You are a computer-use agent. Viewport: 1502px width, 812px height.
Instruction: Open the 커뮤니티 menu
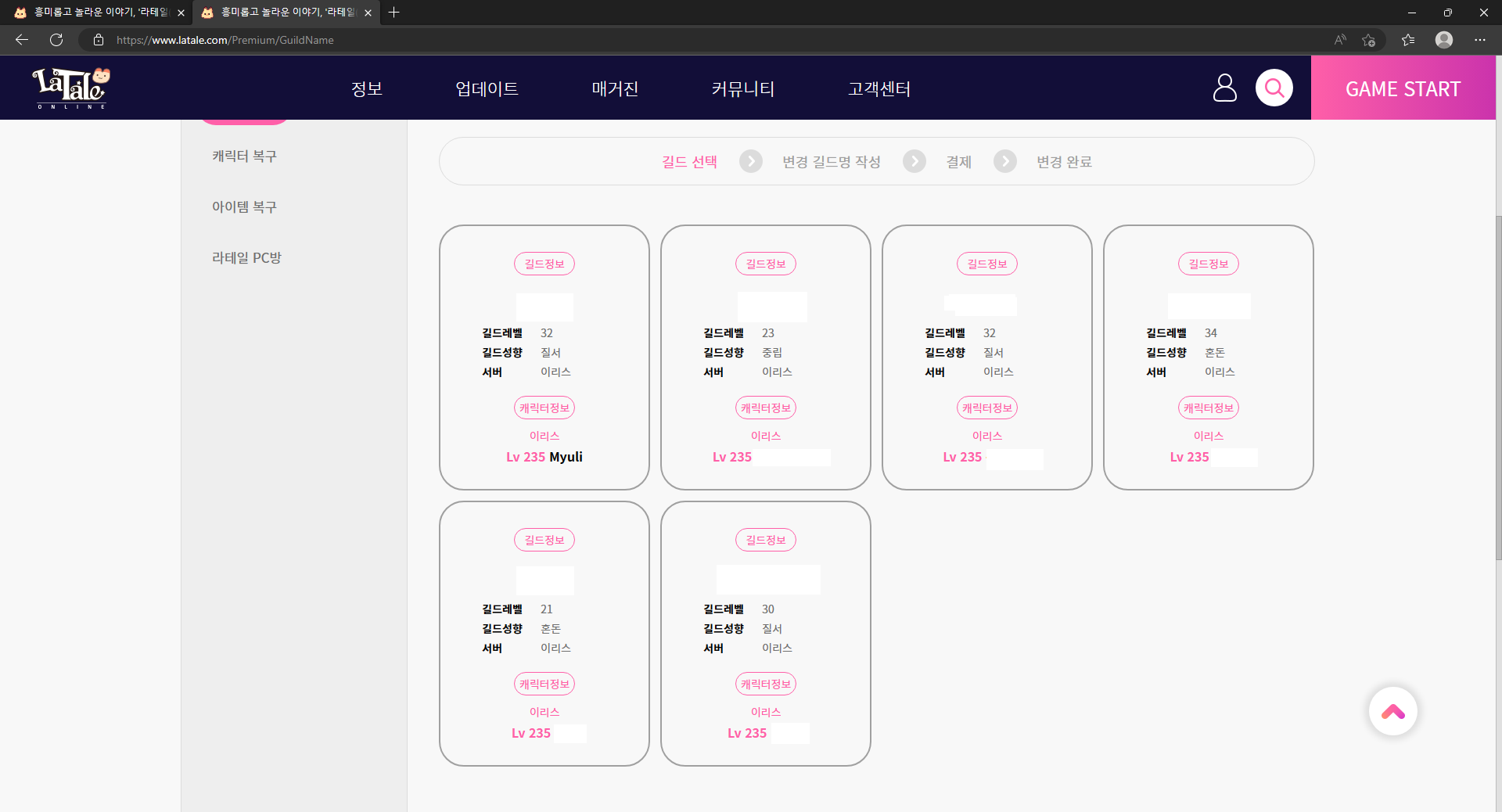coord(743,88)
